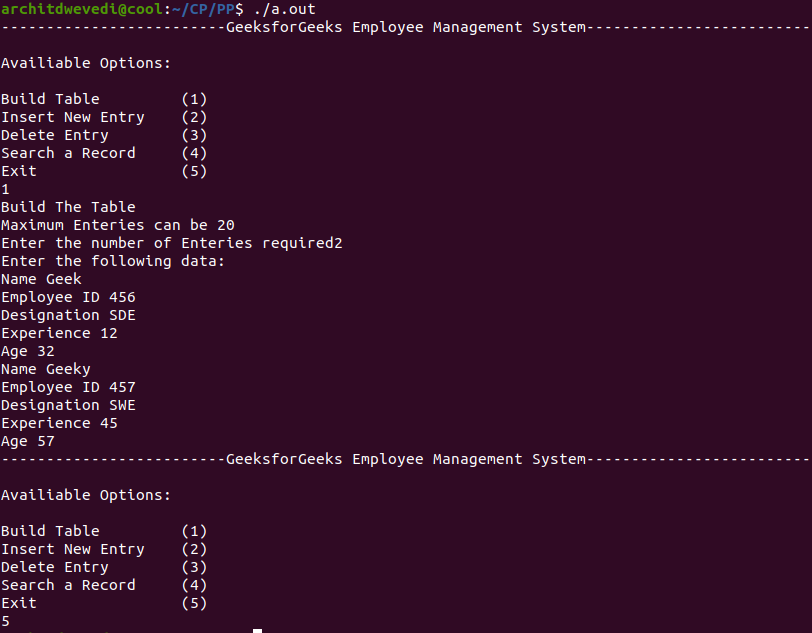Click the 'Experience 12' line
The width and height of the screenshot is (812, 633).
pyautogui.click(x=59, y=333)
